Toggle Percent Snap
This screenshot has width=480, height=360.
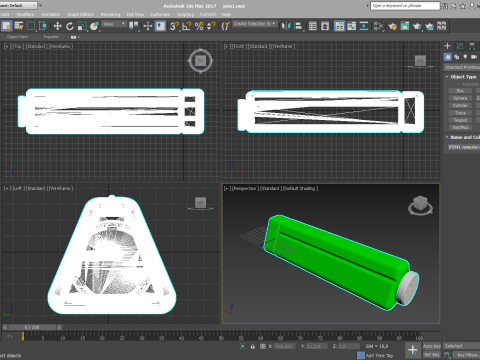click(199, 26)
